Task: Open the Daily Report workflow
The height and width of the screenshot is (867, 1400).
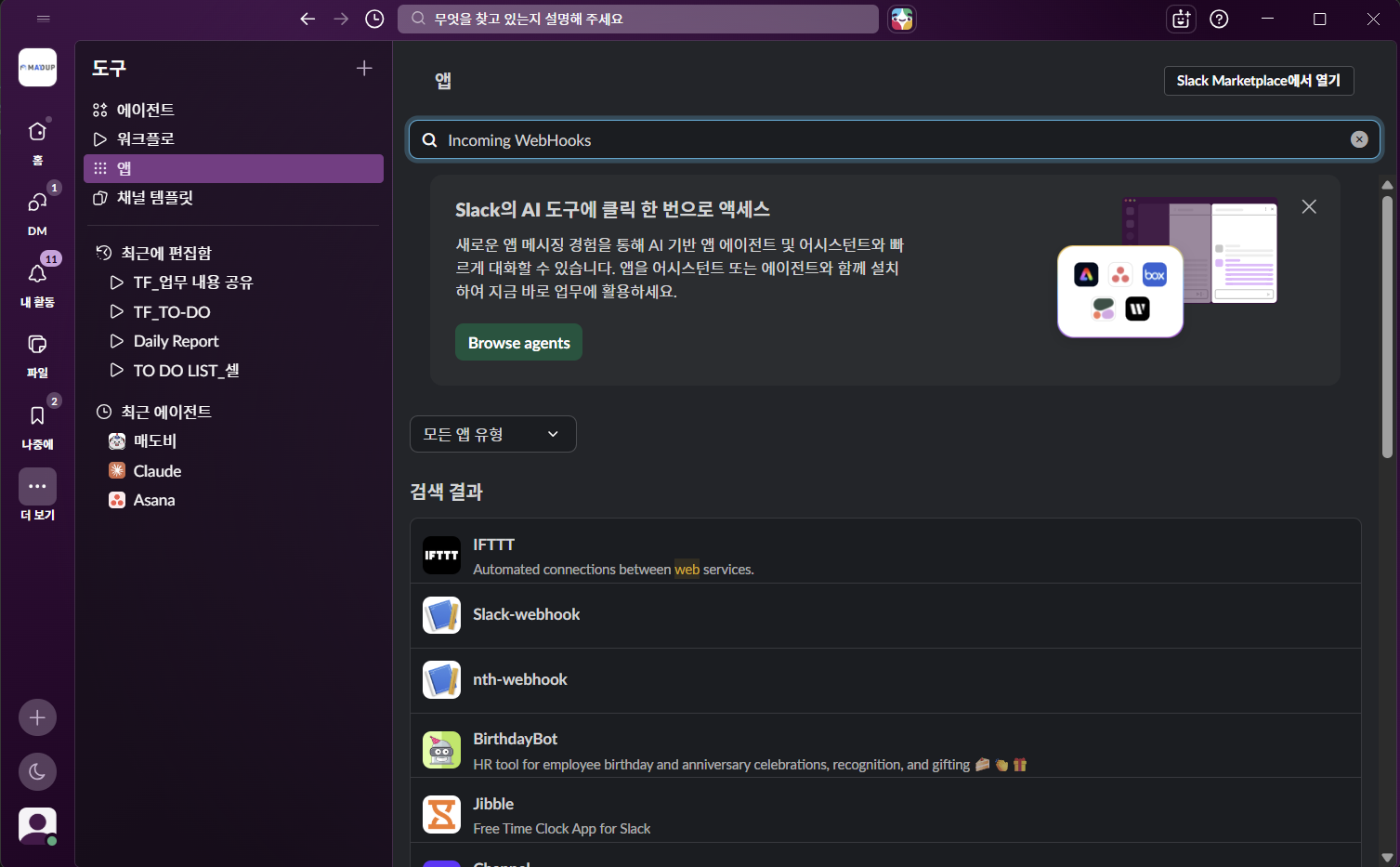Action: tap(233, 341)
